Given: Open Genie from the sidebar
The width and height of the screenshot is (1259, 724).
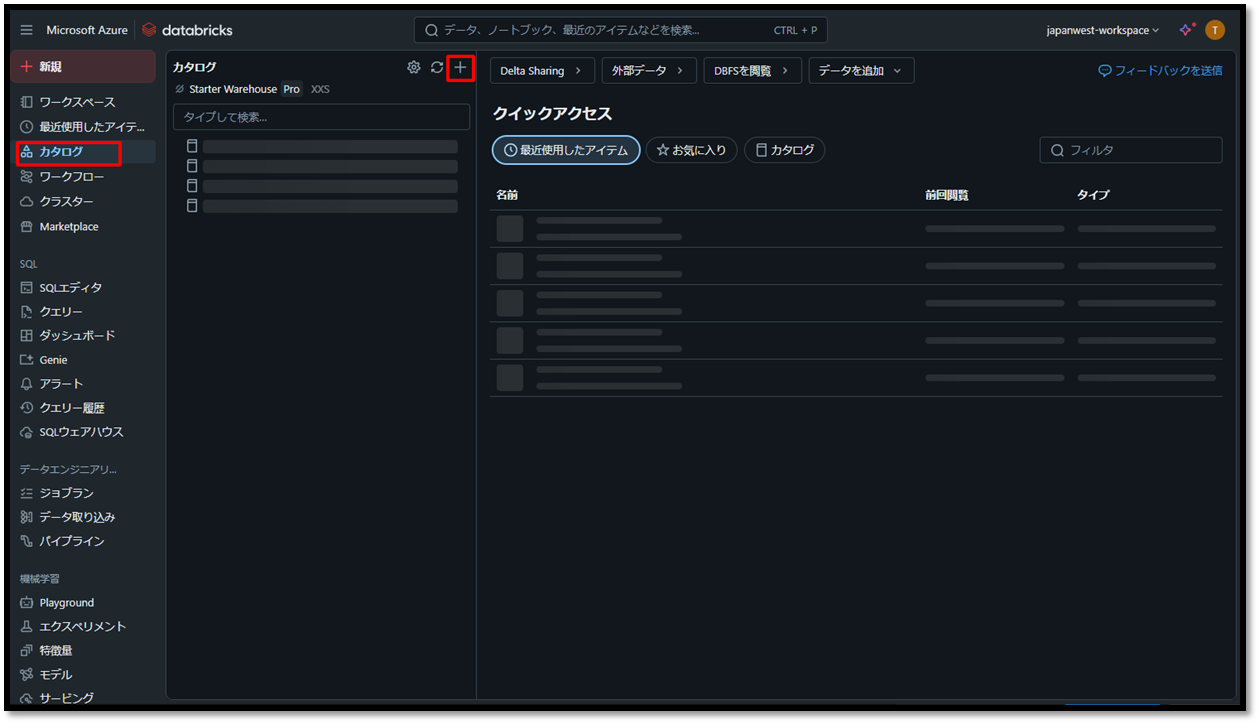Looking at the screenshot, I should click(53, 360).
